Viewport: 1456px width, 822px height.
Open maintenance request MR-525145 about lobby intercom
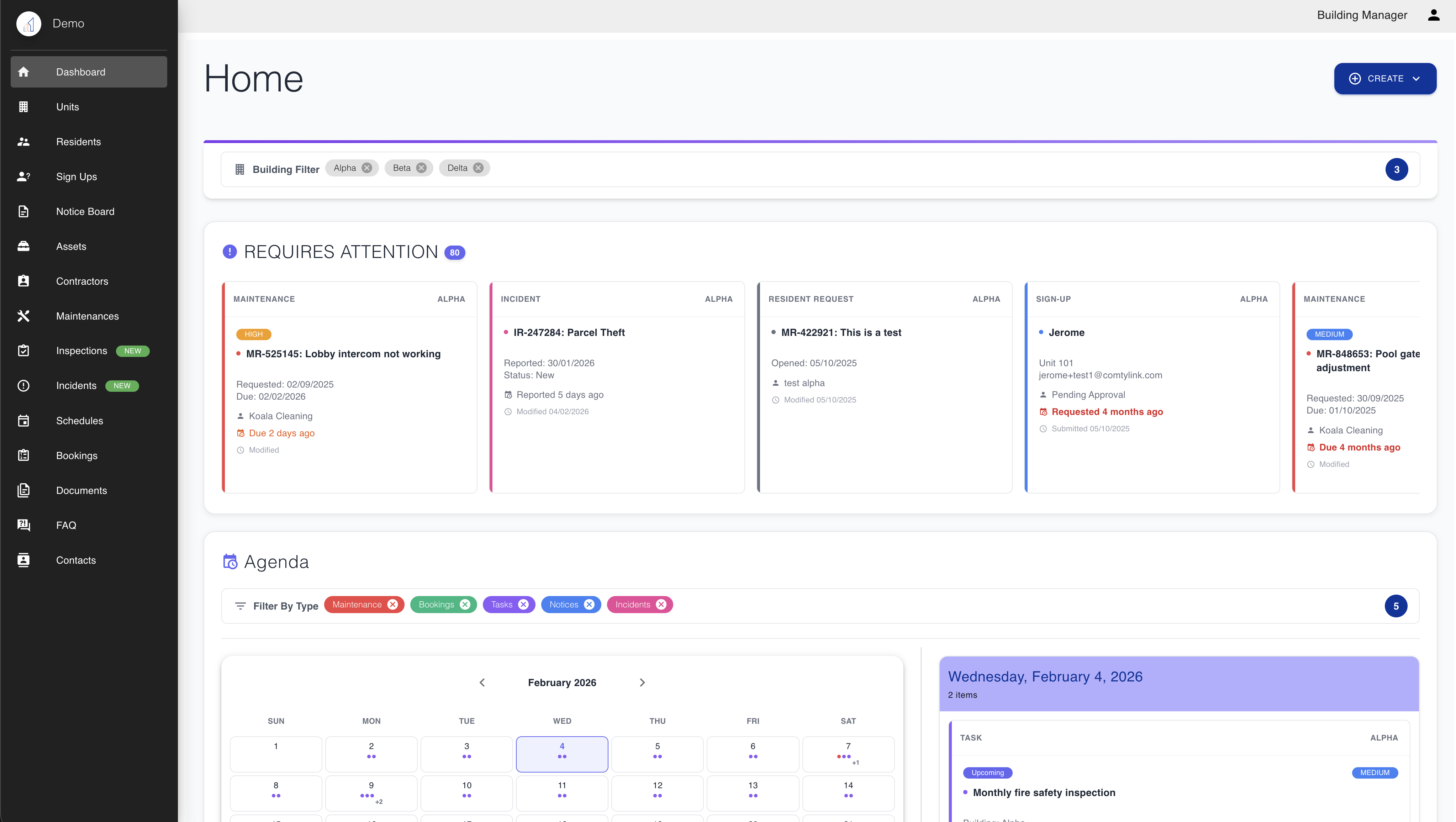(x=343, y=354)
